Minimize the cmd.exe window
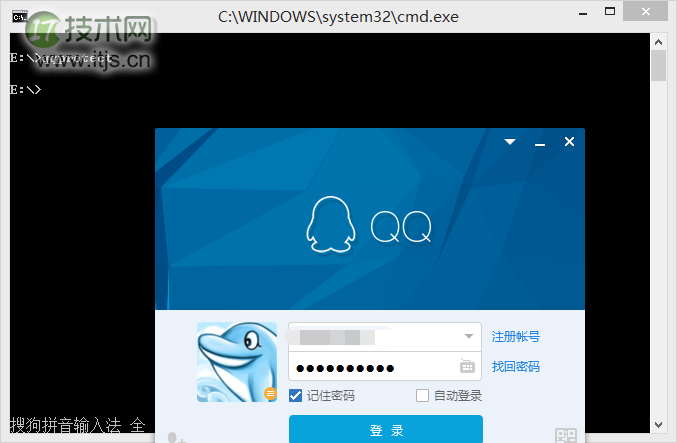 pyautogui.click(x=583, y=13)
